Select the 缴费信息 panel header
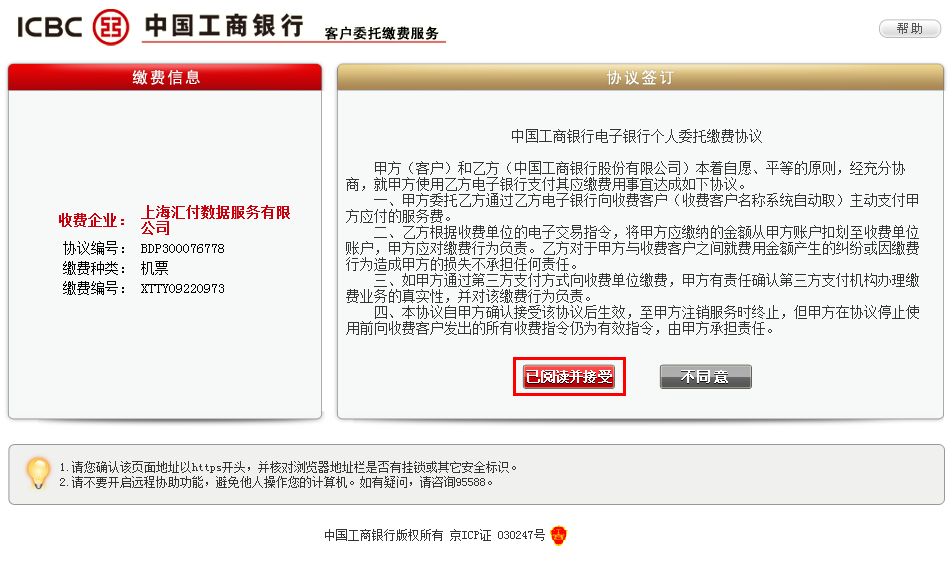This screenshot has width=952, height=565. pos(165,78)
